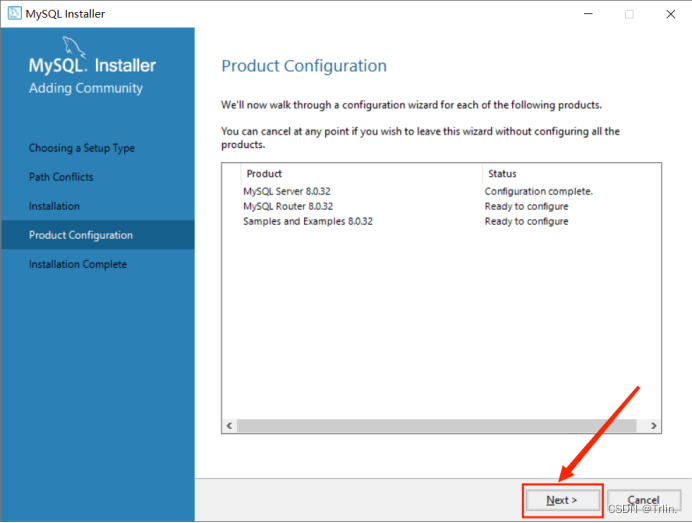
Task: Click the MySQL Installer title bar icon
Action: pos(13,14)
